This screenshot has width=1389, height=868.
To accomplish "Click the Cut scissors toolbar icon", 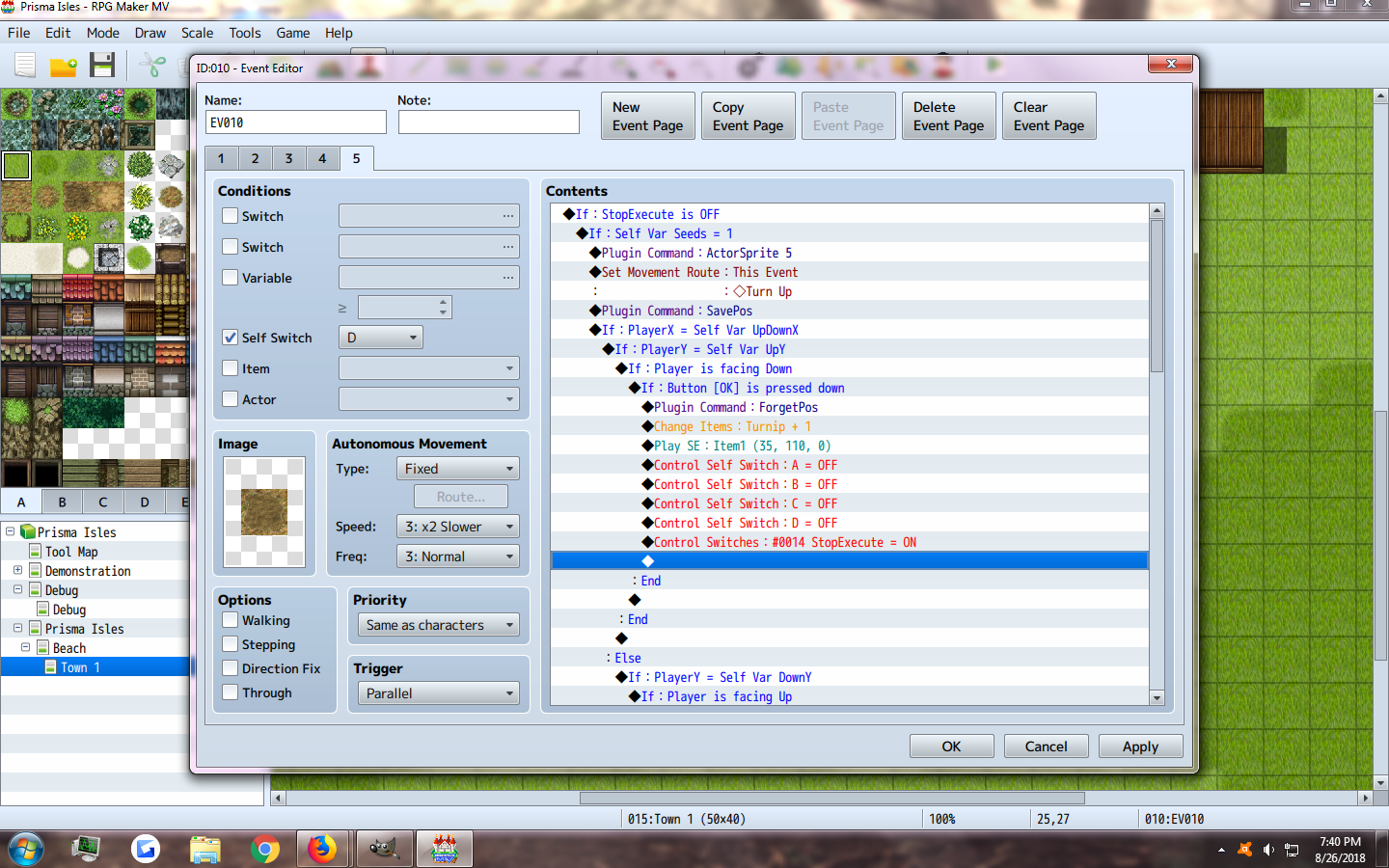I will coord(152,66).
